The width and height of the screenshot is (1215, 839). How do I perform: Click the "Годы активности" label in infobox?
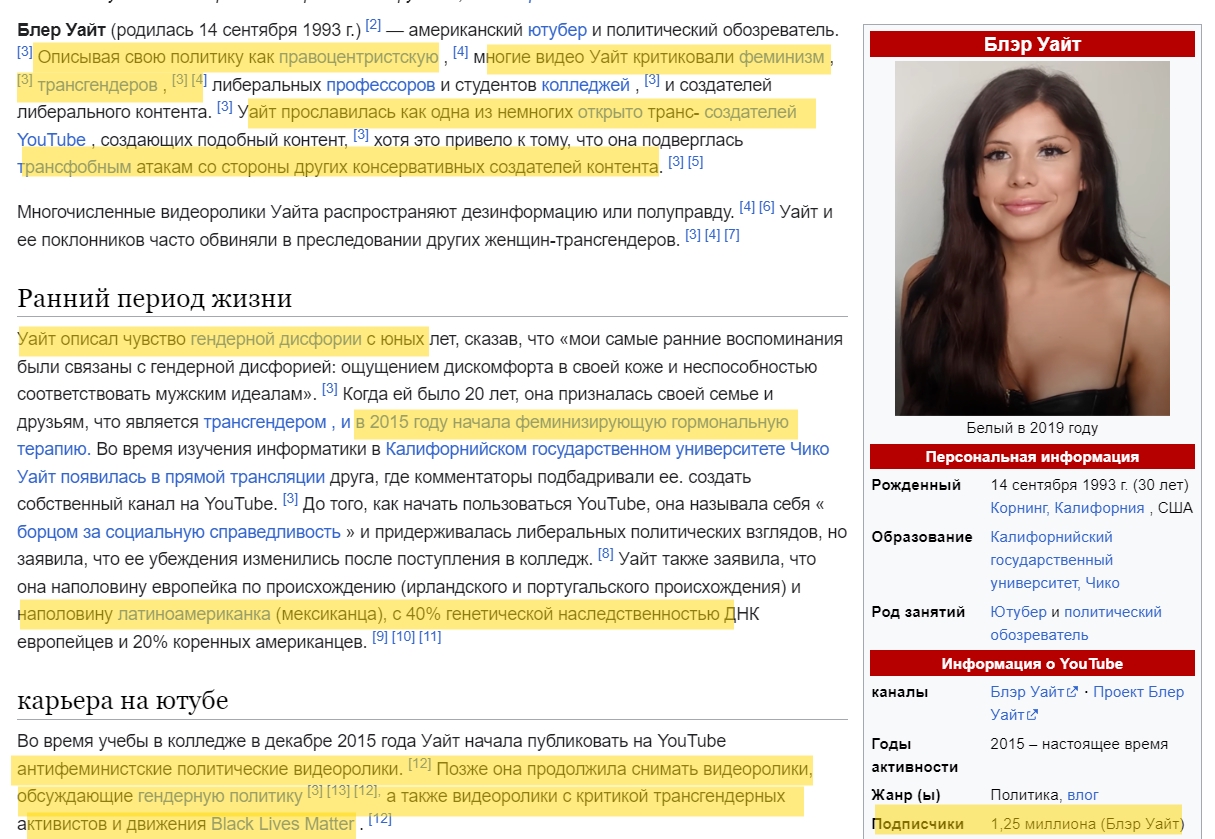coord(915,756)
